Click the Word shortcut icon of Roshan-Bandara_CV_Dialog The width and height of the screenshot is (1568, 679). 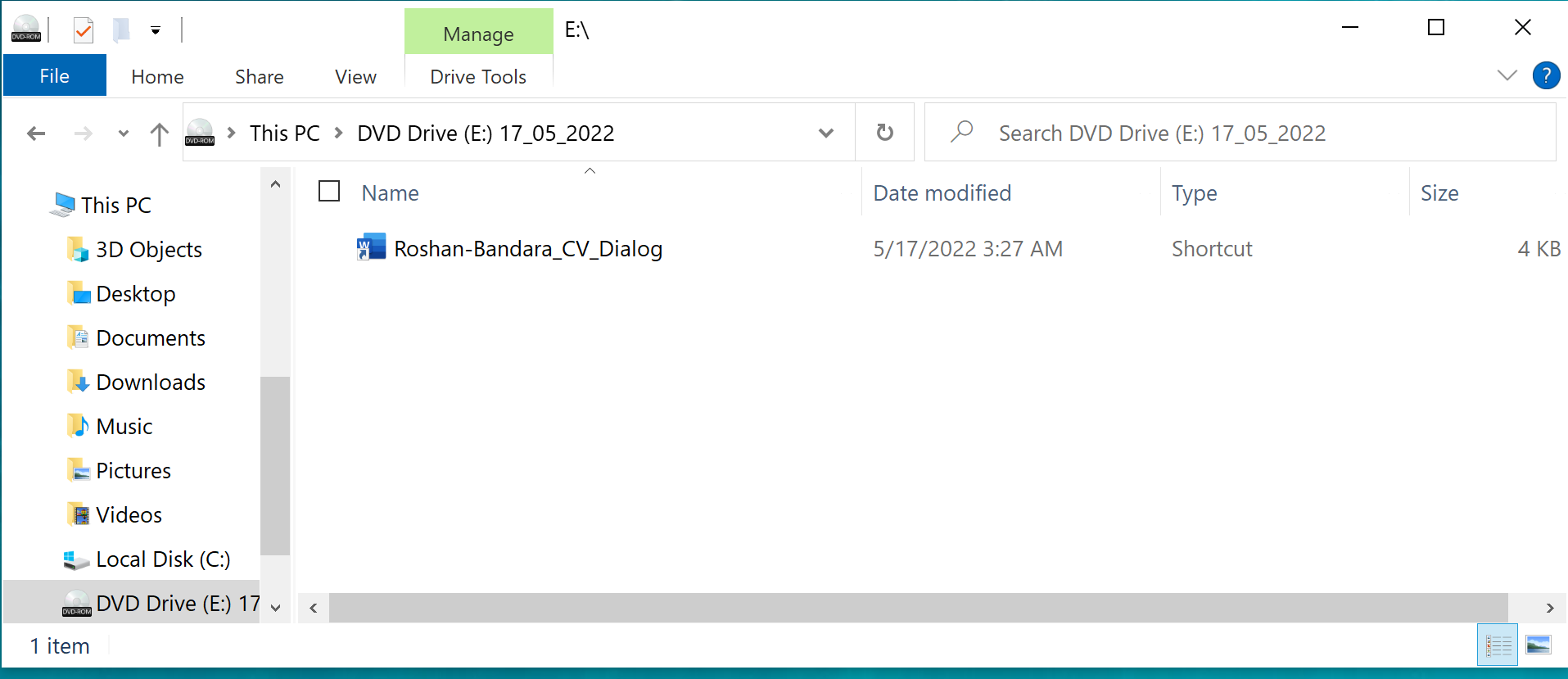(371, 247)
